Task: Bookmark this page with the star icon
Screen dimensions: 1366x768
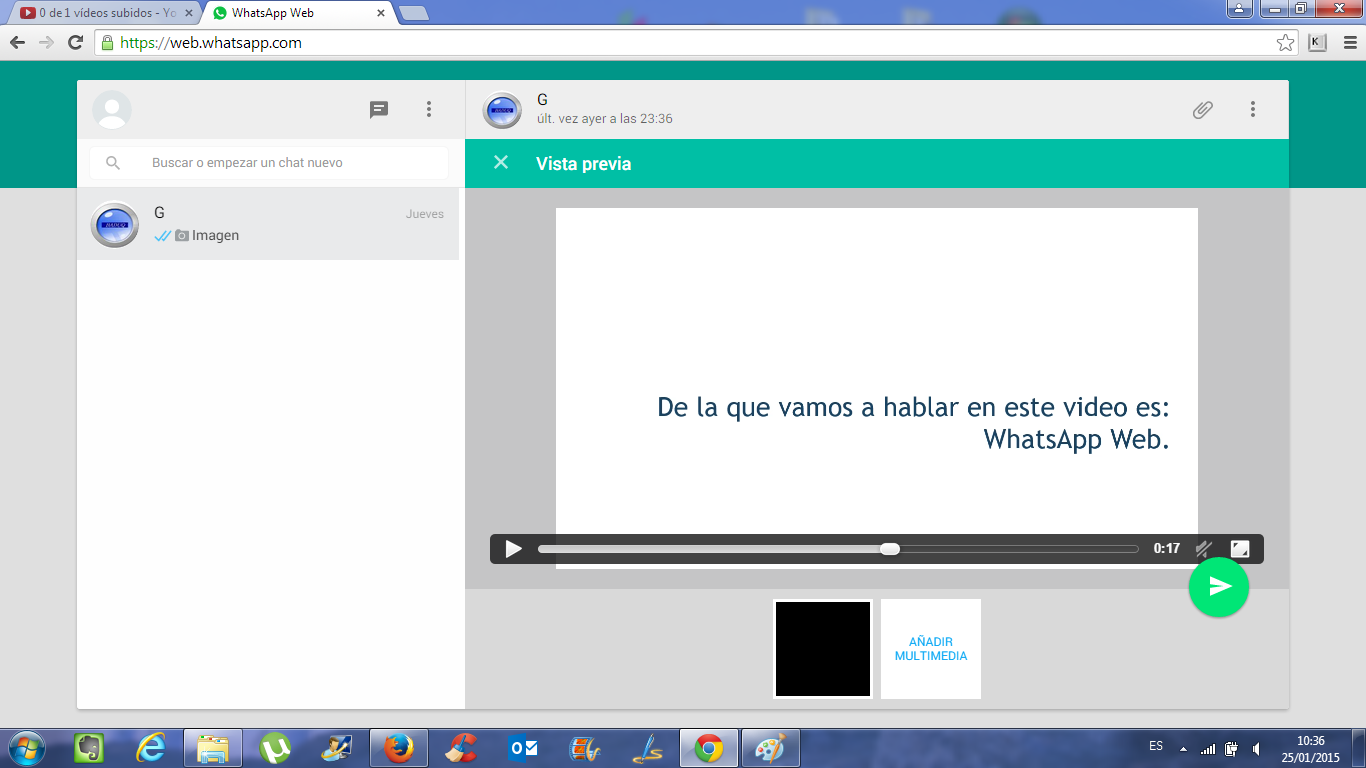Action: (x=1285, y=43)
